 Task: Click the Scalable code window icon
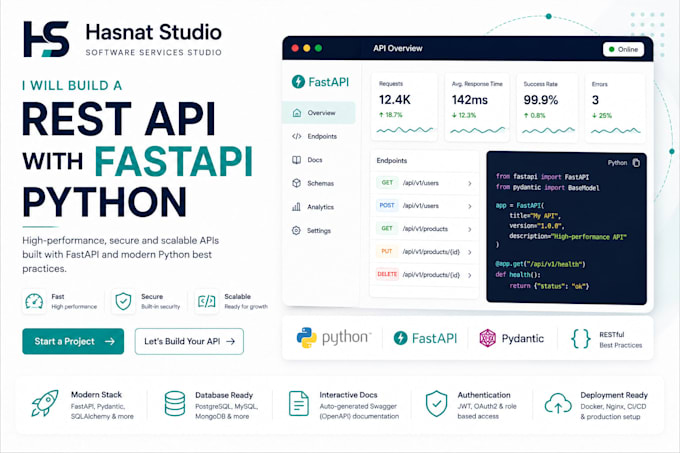pyautogui.click(x=207, y=301)
